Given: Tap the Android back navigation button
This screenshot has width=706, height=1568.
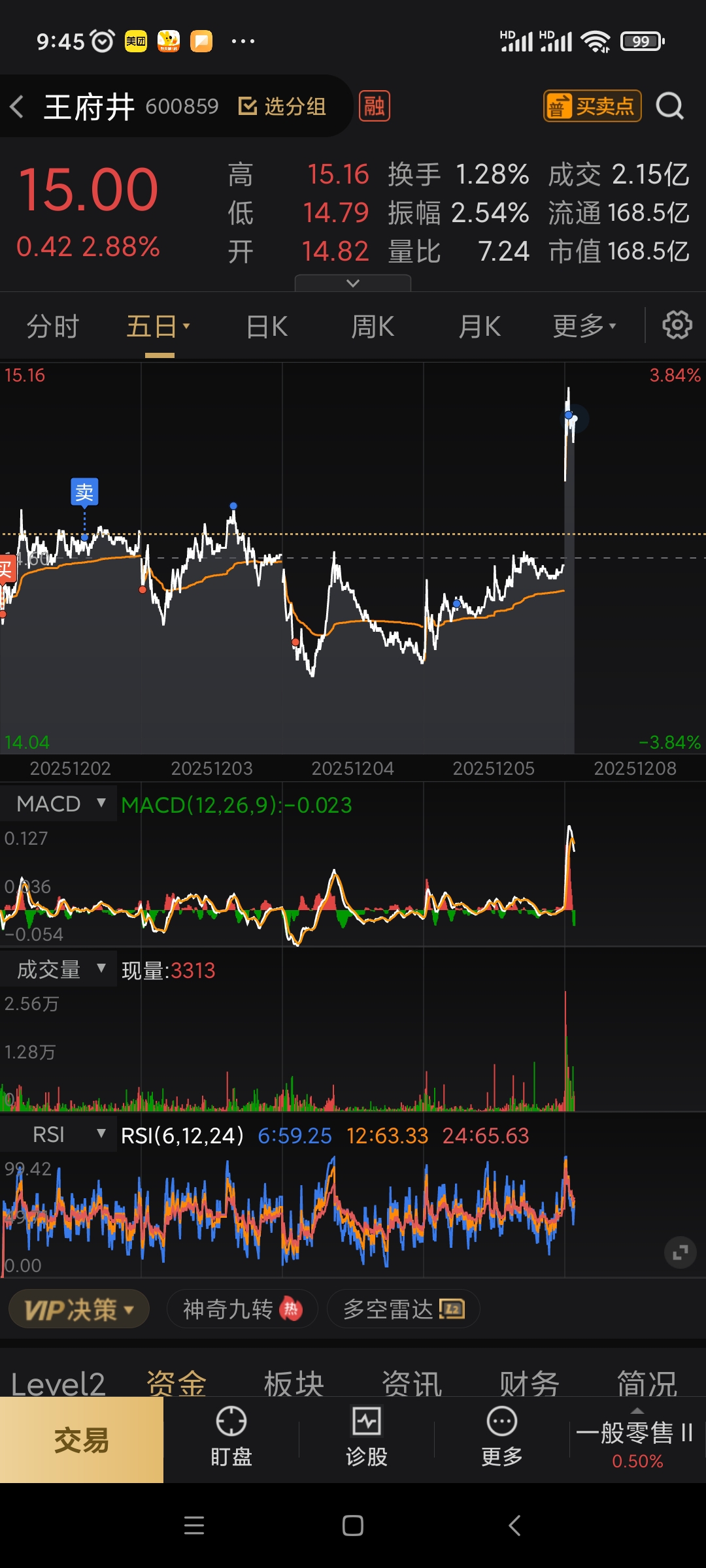Looking at the screenshot, I should pyautogui.click(x=514, y=1526).
